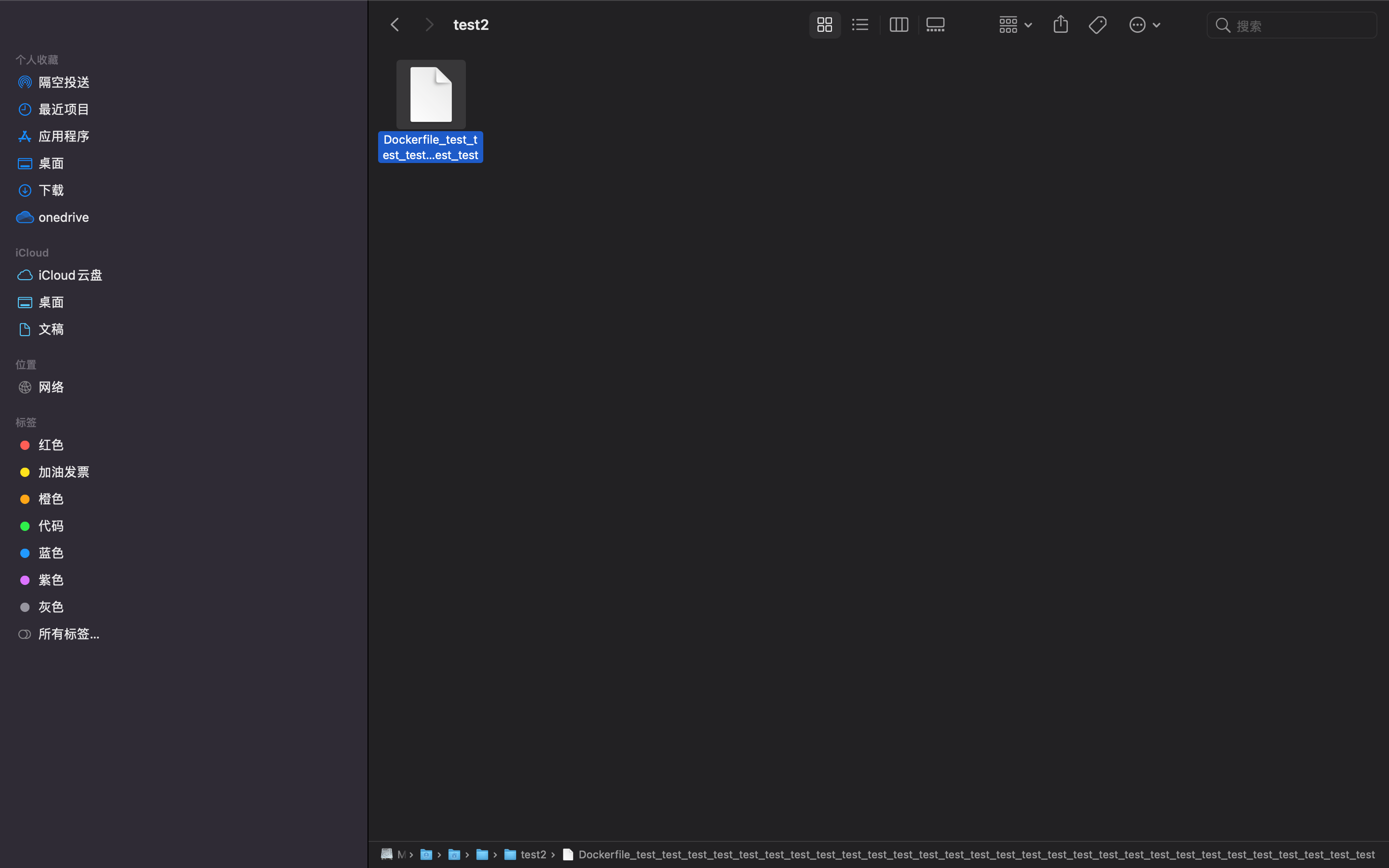Show all tags (所有标签...)
The width and height of the screenshot is (1389, 868).
[x=68, y=634]
